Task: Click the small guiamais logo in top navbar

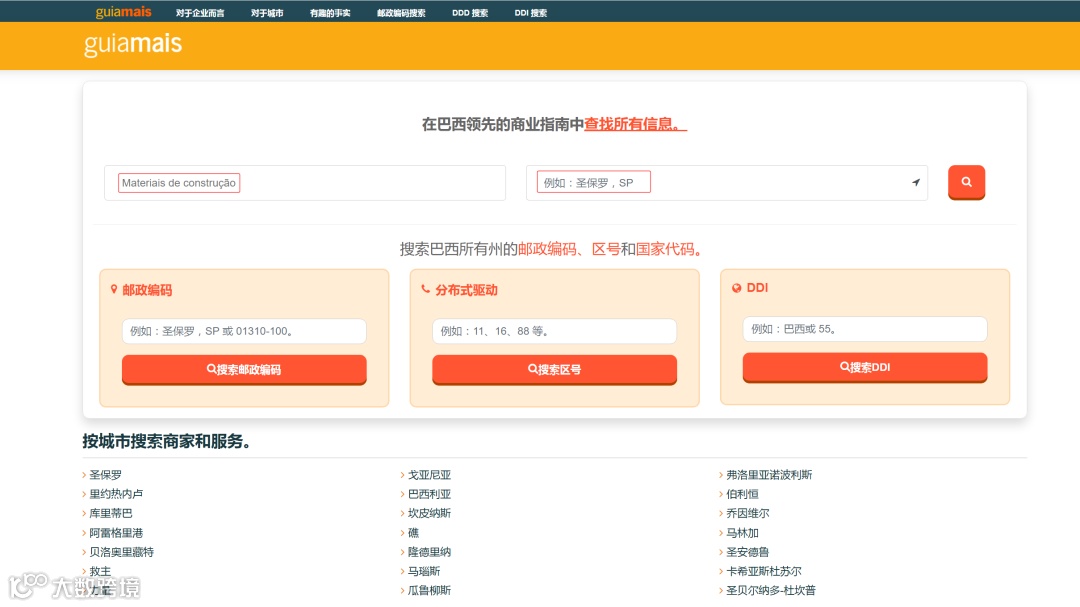Action: tap(123, 12)
